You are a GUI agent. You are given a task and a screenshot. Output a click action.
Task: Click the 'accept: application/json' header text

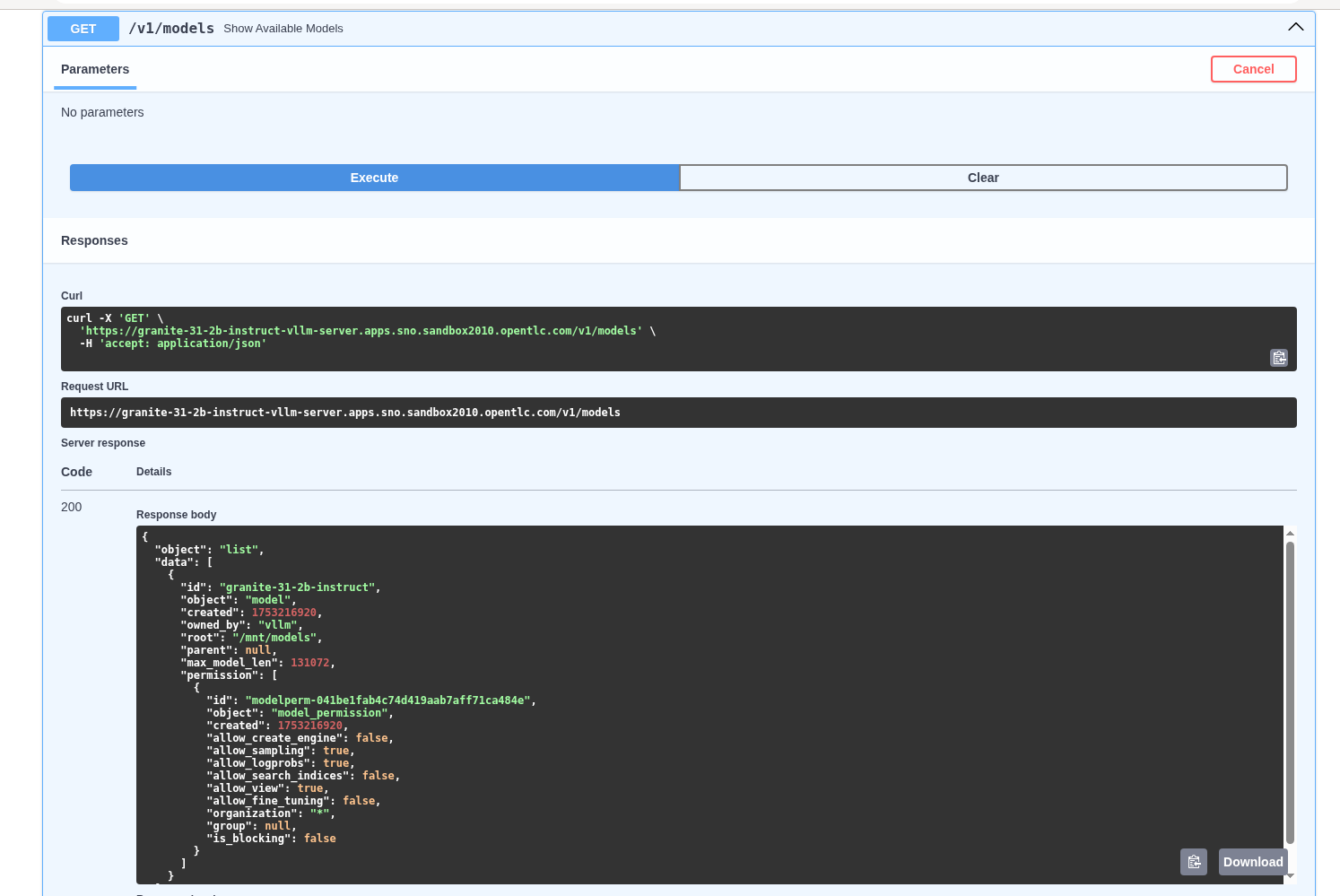[183, 344]
